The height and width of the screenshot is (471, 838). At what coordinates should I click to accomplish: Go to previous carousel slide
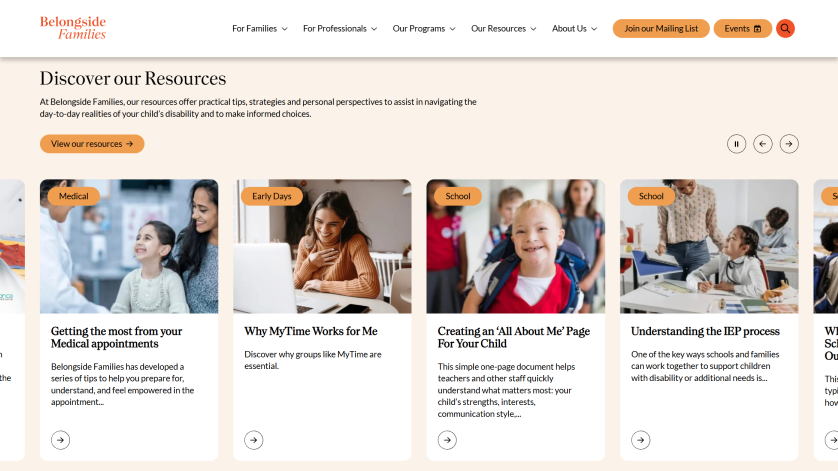point(763,144)
